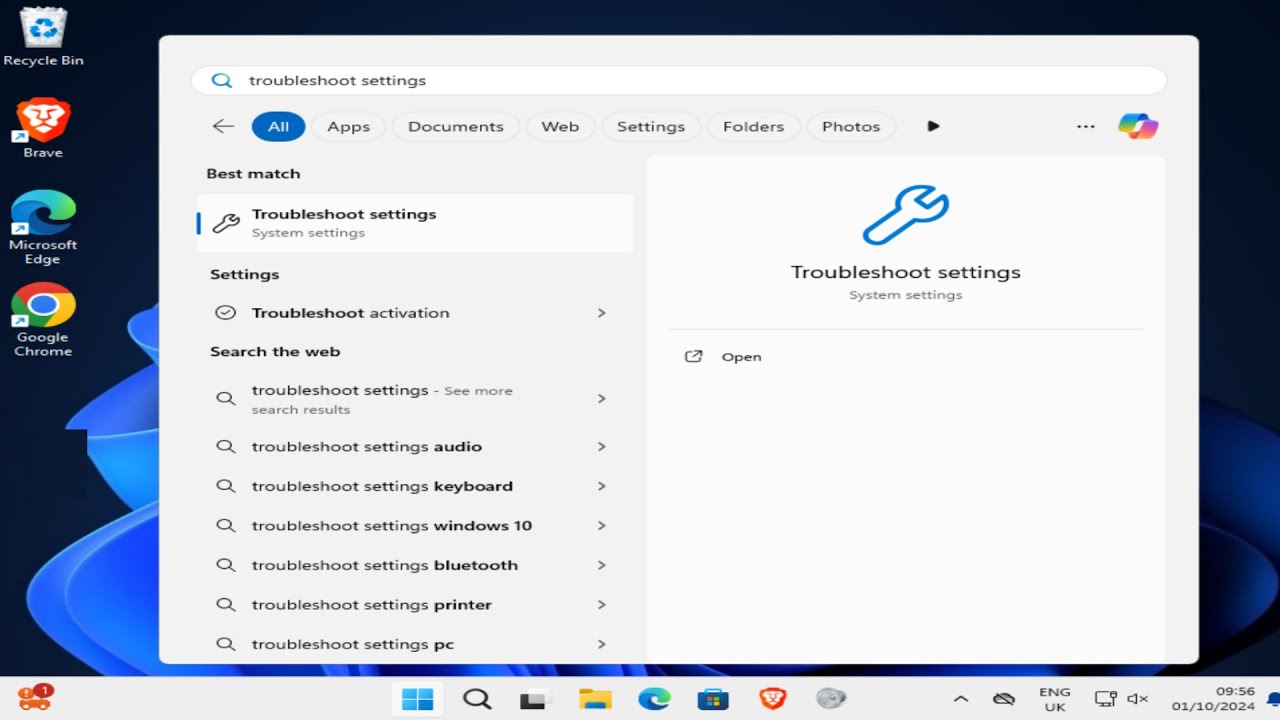The image size is (1280, 720).
Task: Select troubleshoot settings keyboard suggestion
Action: [x=415, y=486]
